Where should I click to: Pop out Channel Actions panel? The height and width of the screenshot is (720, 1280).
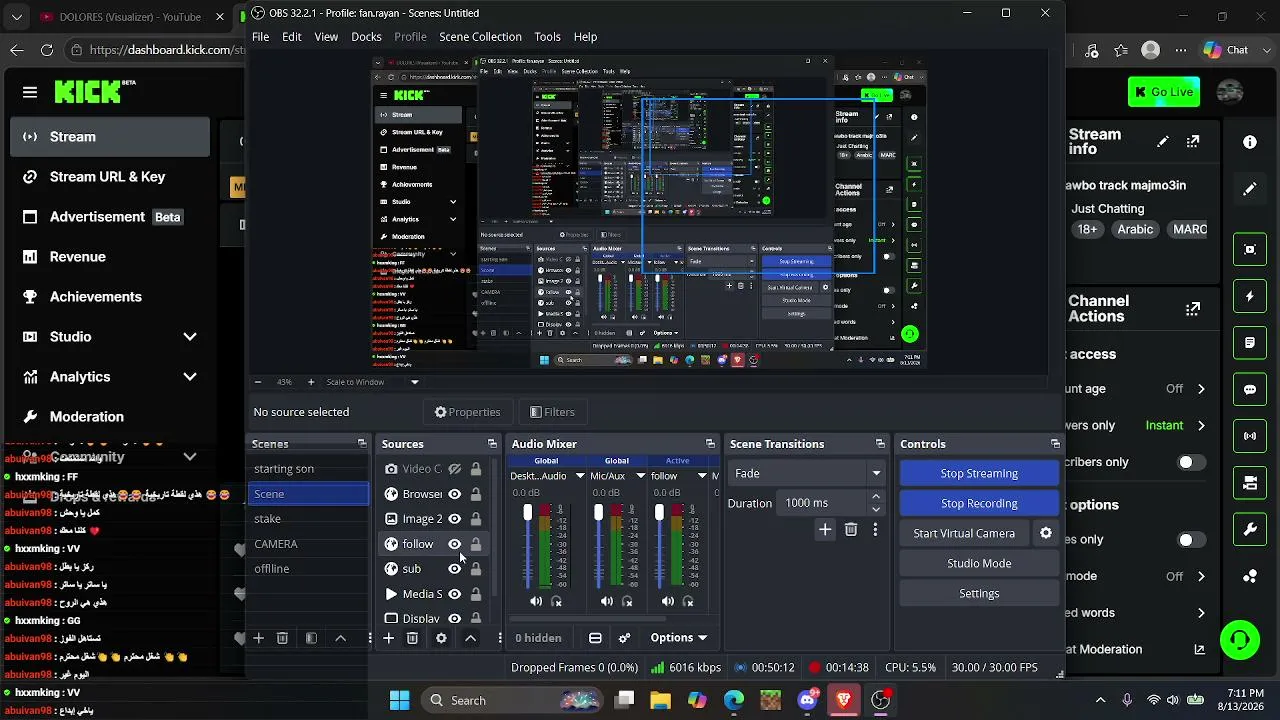1193,309
